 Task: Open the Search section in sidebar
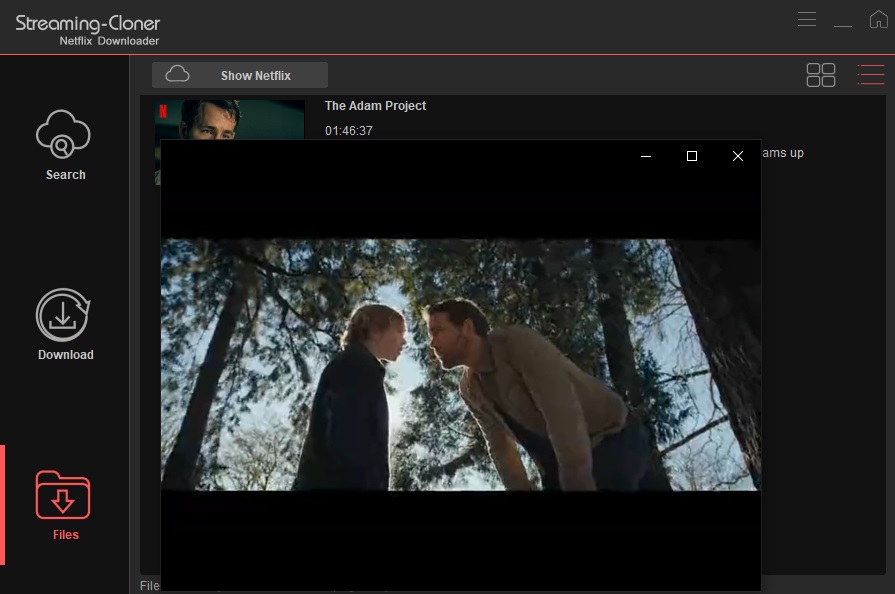click(x=64, y=146)
